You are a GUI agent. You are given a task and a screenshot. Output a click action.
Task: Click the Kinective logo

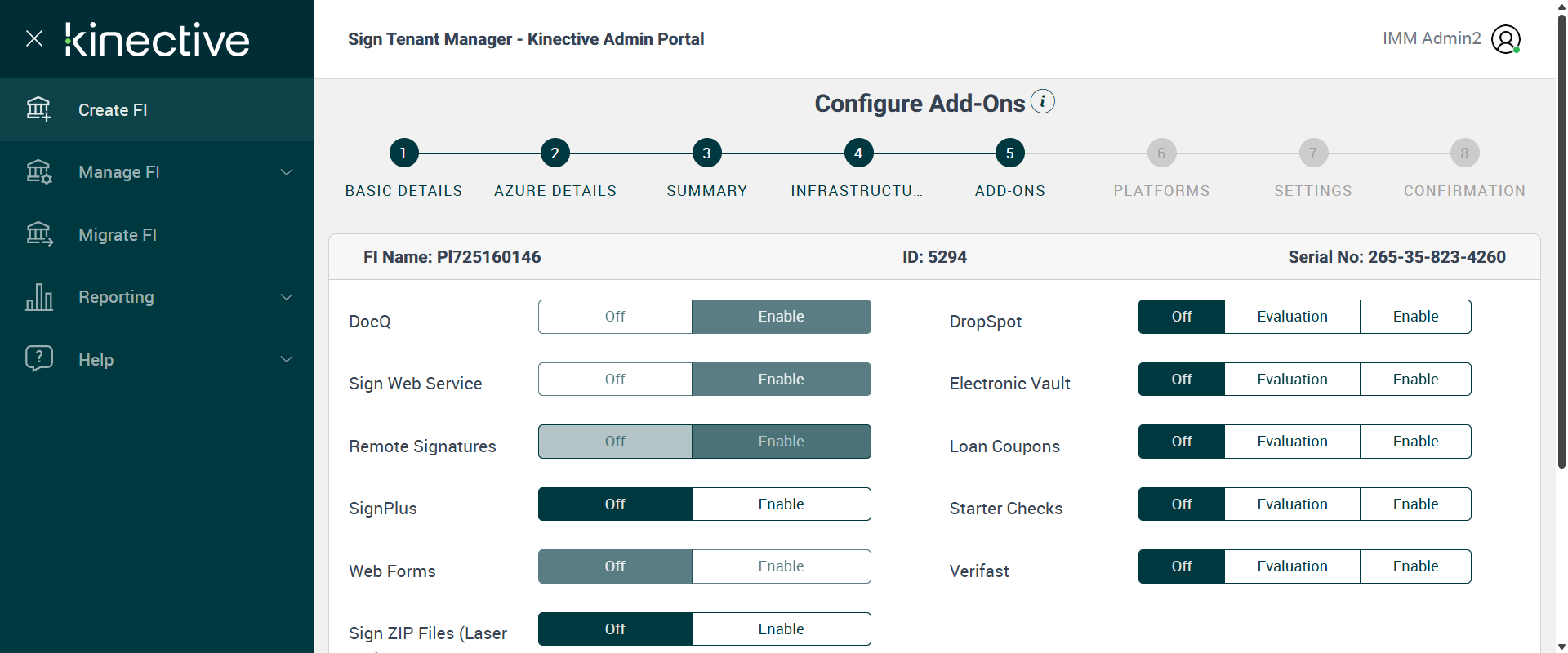coord(157,40)
